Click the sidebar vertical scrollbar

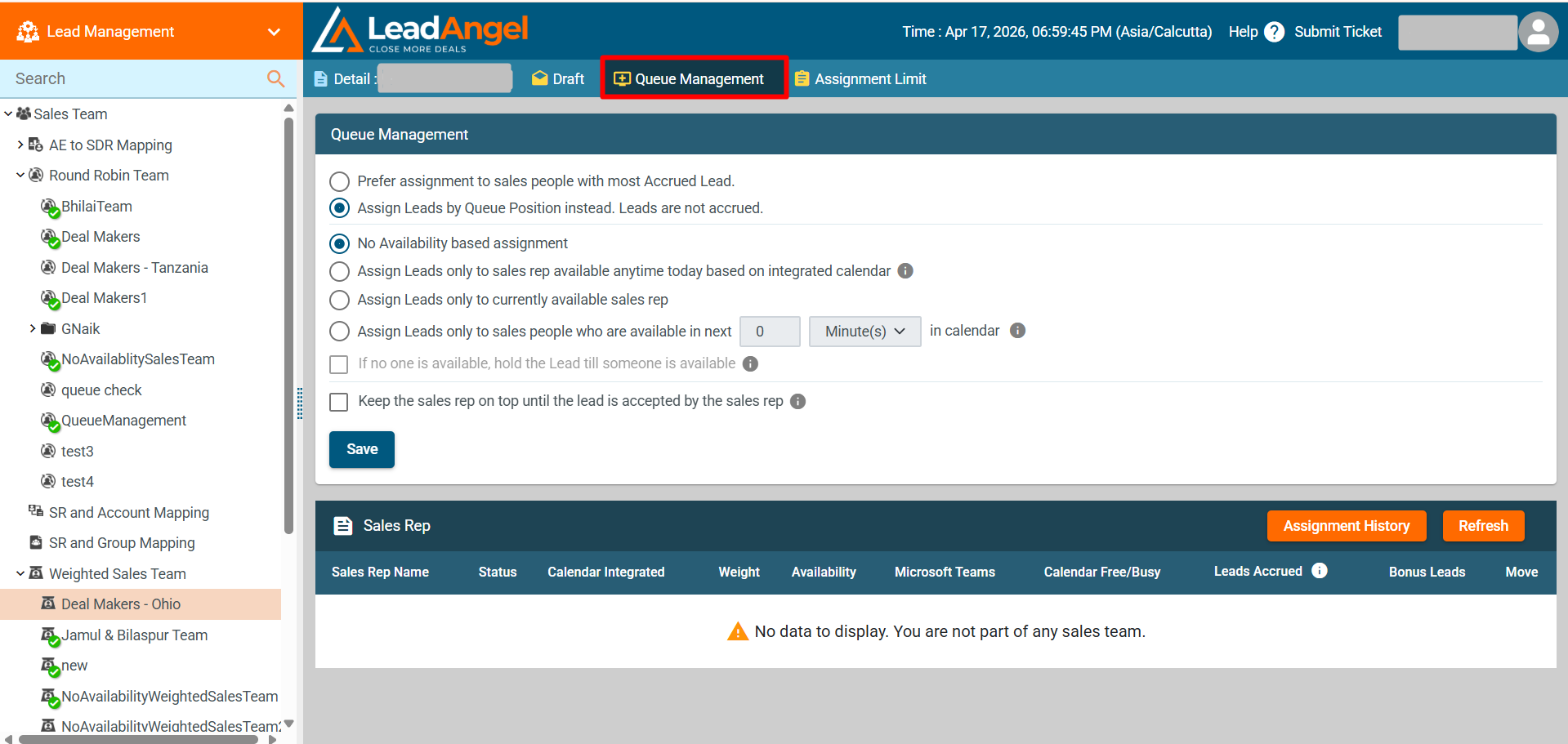click(288, 327)
